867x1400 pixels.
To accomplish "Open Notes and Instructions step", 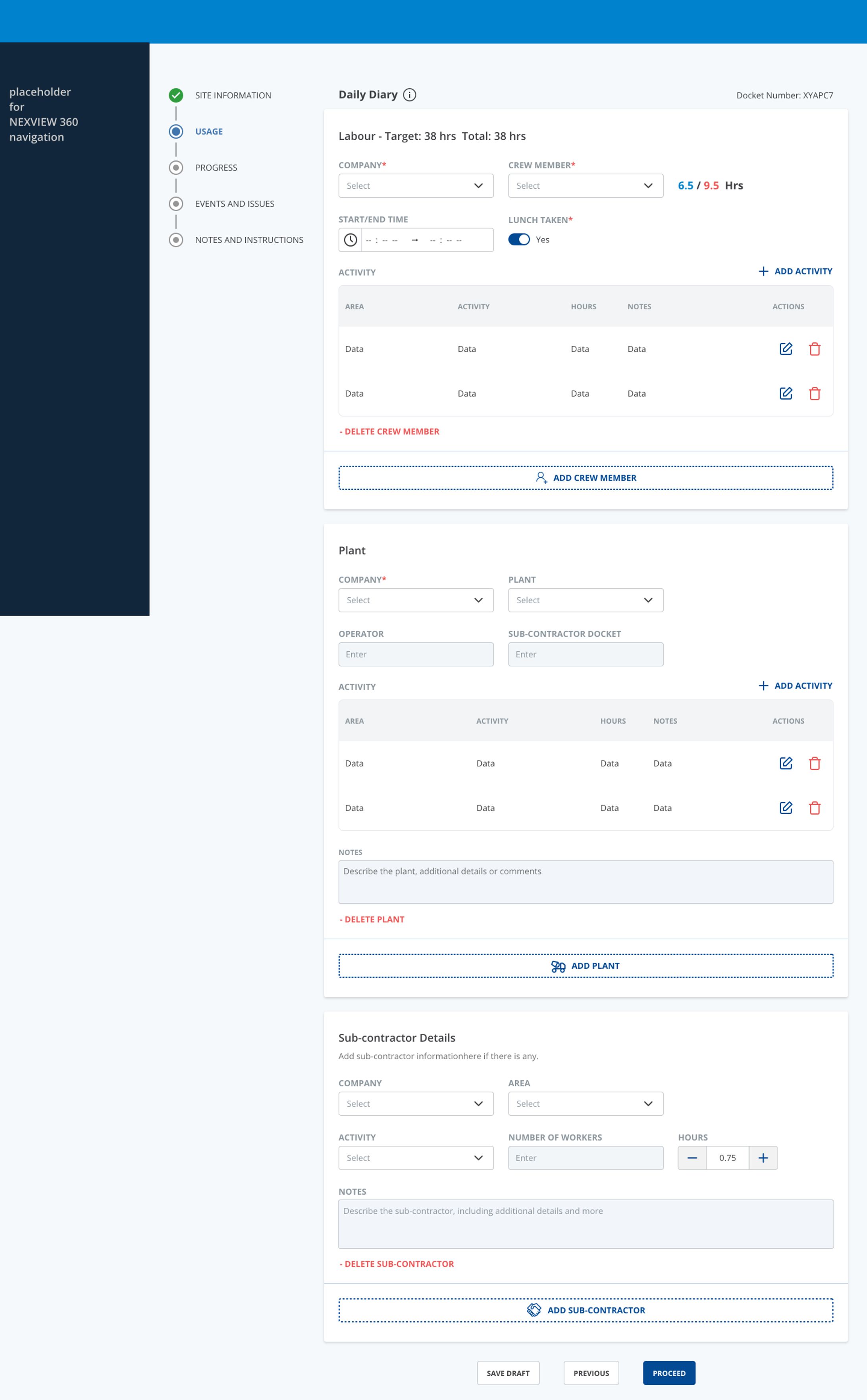I will click(x=249, y=240).
